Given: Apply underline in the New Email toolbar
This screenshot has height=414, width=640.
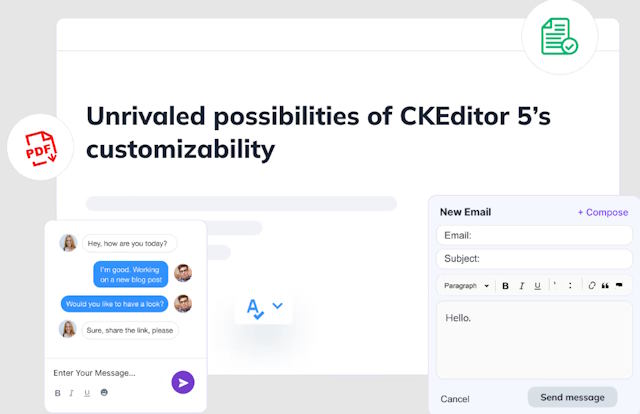Looking at the screenshot, I should [537, 286].
